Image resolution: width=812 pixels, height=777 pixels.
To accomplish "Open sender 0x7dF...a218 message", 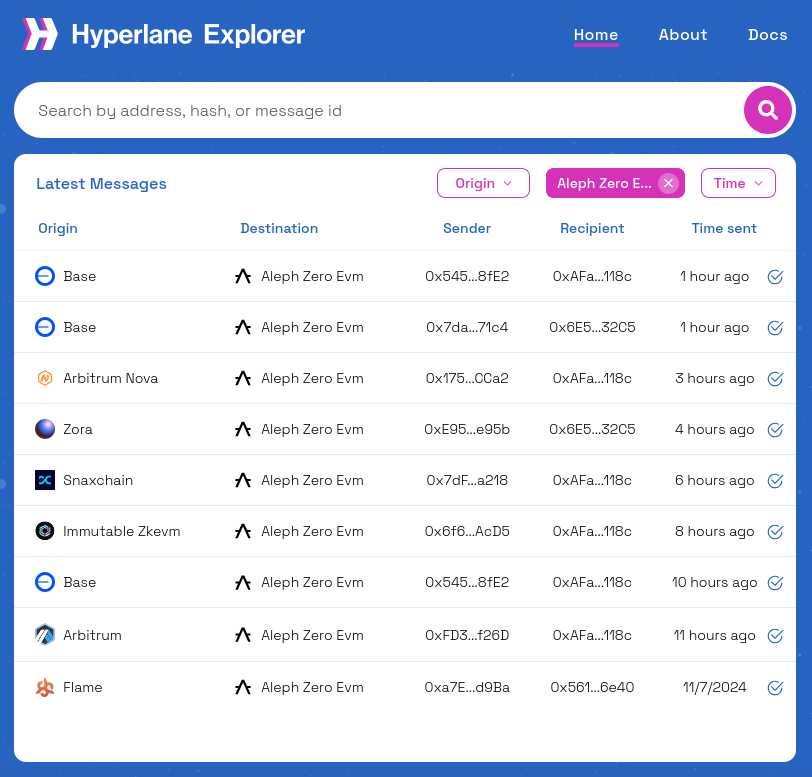I will [467, 481].
